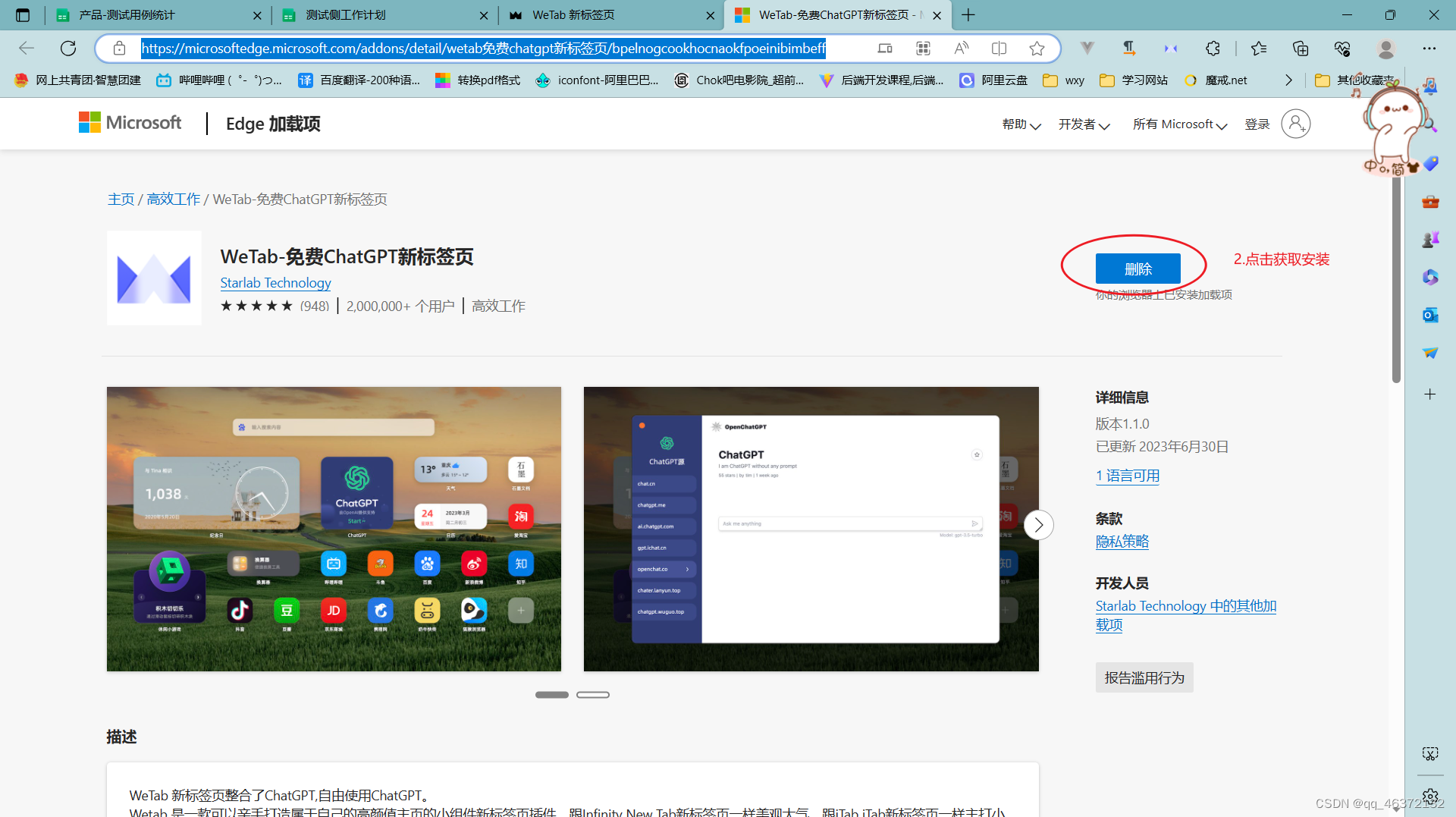1456x817 pixels.
Task: Click the 登录 sign-in link
Action: (1257, 124)
